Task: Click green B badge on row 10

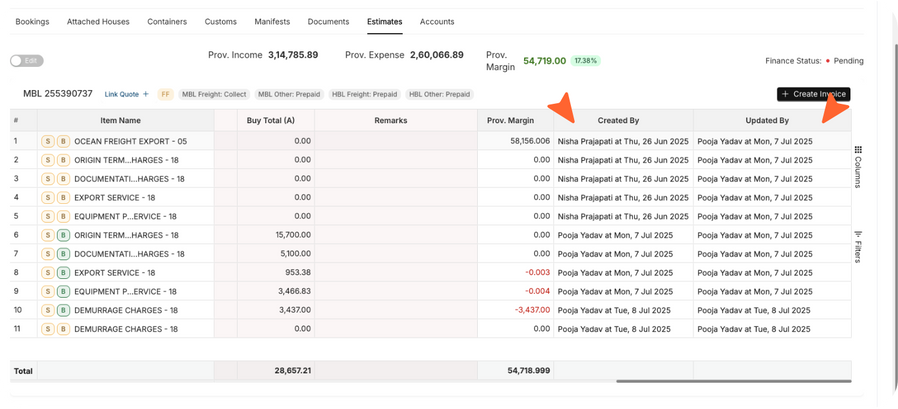Action: point(63,310)
